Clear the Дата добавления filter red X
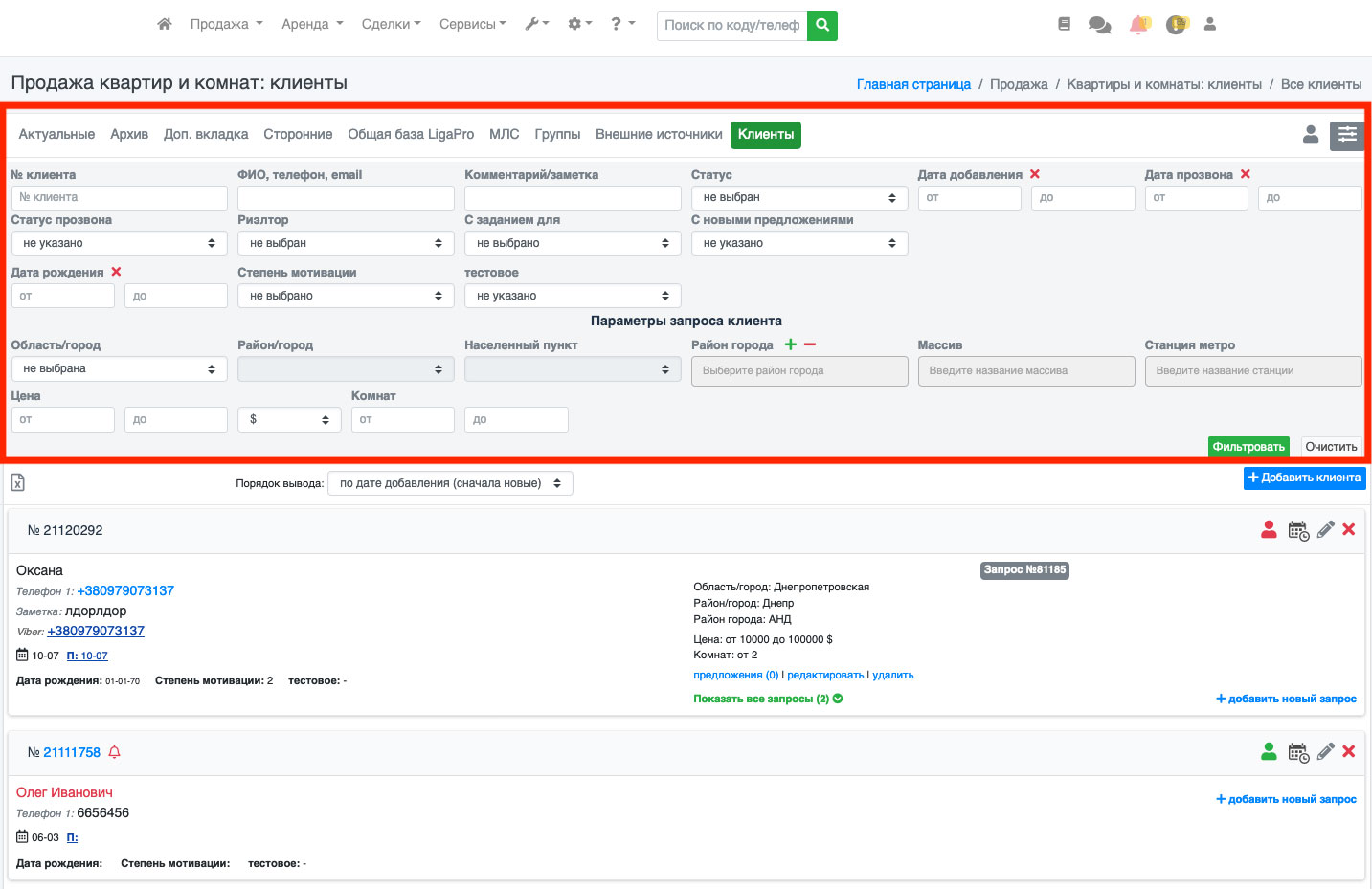Viewport: 1372px width, 889px height. click(x=1035, y=174)
